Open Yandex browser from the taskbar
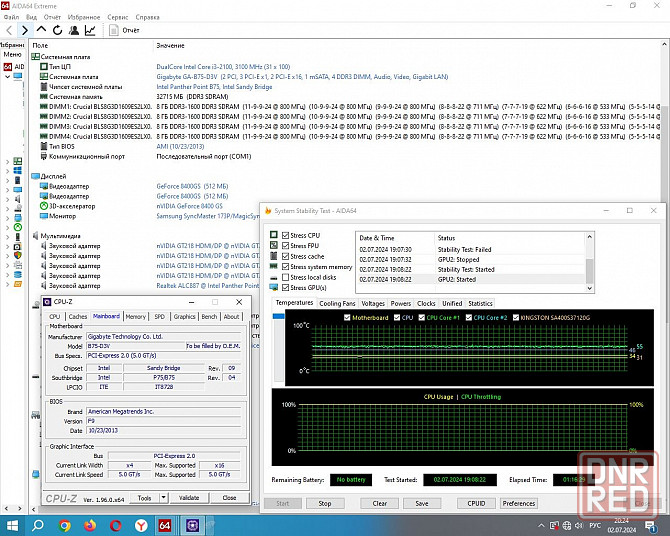The height and width of the screenshot is (536, 670). click(x=139, y=525)
